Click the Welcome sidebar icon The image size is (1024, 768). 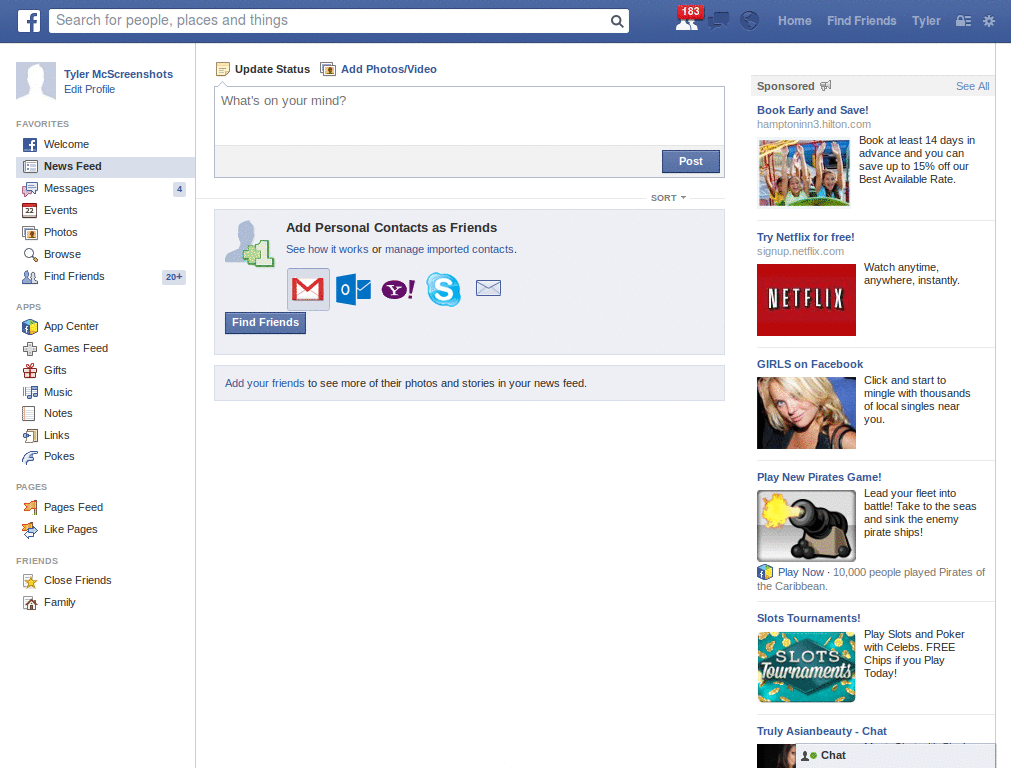29,144
